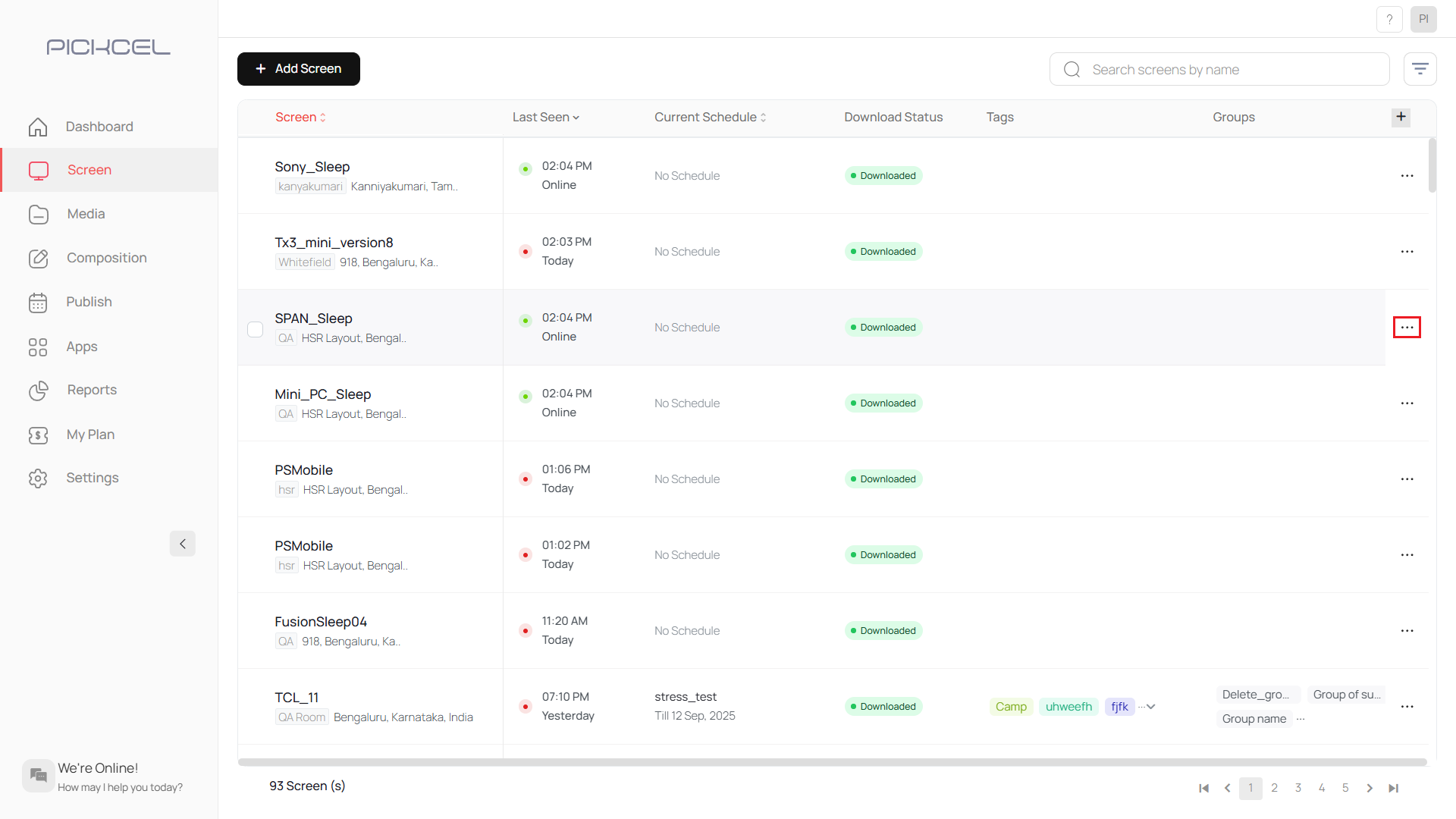Viewport: 1456px width, 819px height.
Task: Click the Add Screen button
Action: point(298,69)
